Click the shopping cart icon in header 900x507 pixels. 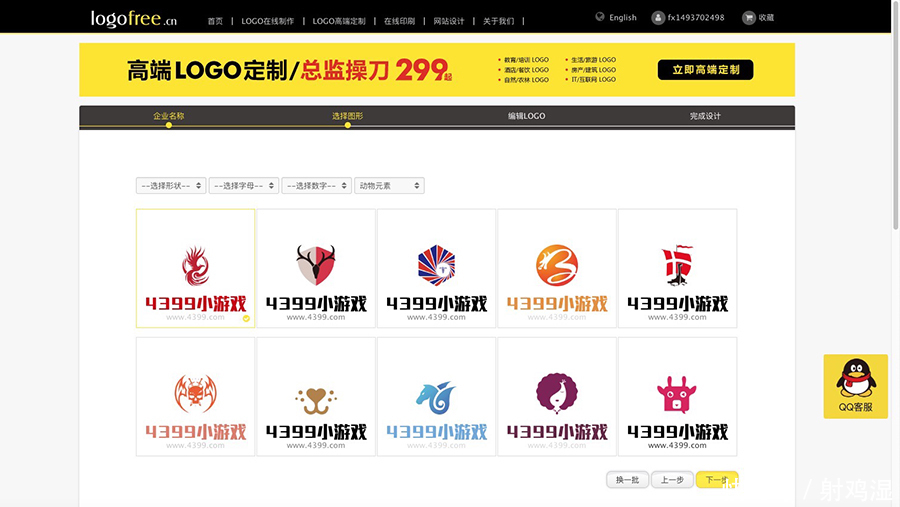click(748, 18)
